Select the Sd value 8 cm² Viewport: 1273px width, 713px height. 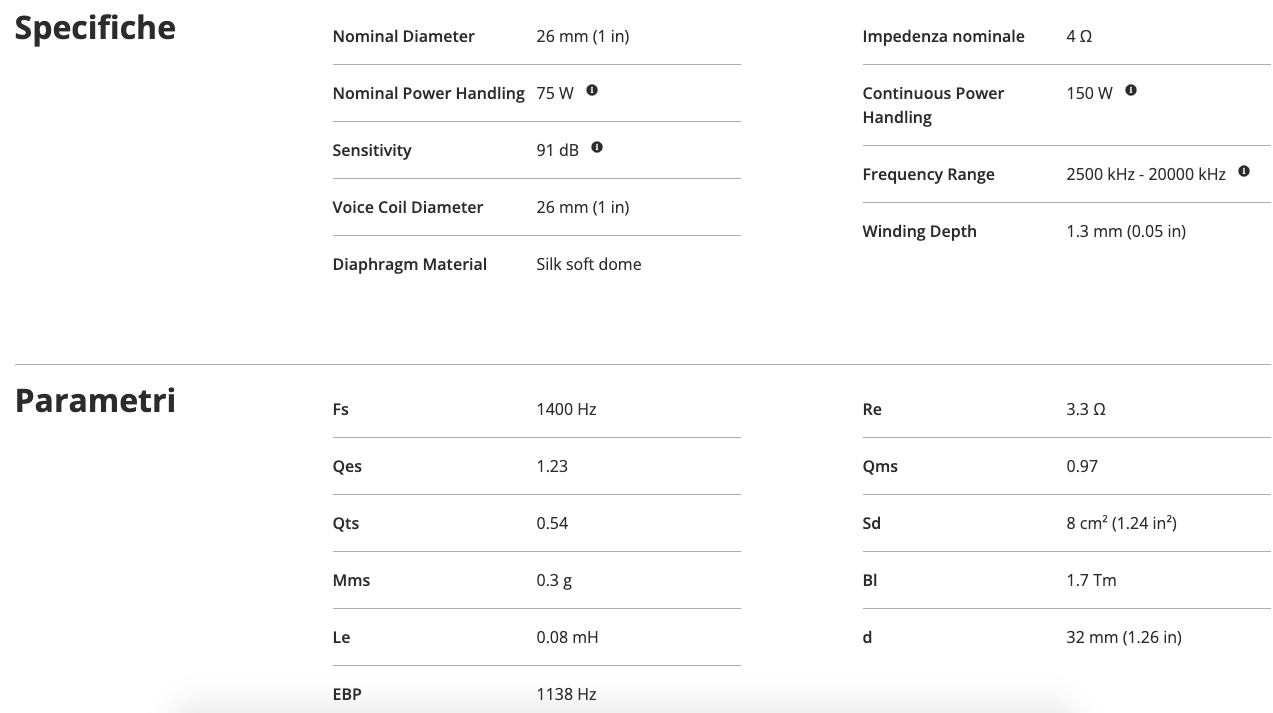(x=1120, y=524)
